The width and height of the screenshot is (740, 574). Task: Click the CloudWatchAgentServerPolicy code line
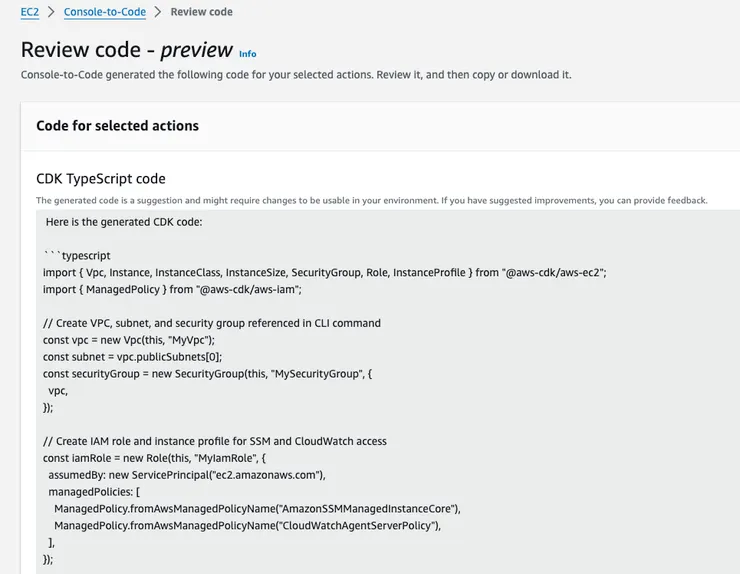(247, 525)
